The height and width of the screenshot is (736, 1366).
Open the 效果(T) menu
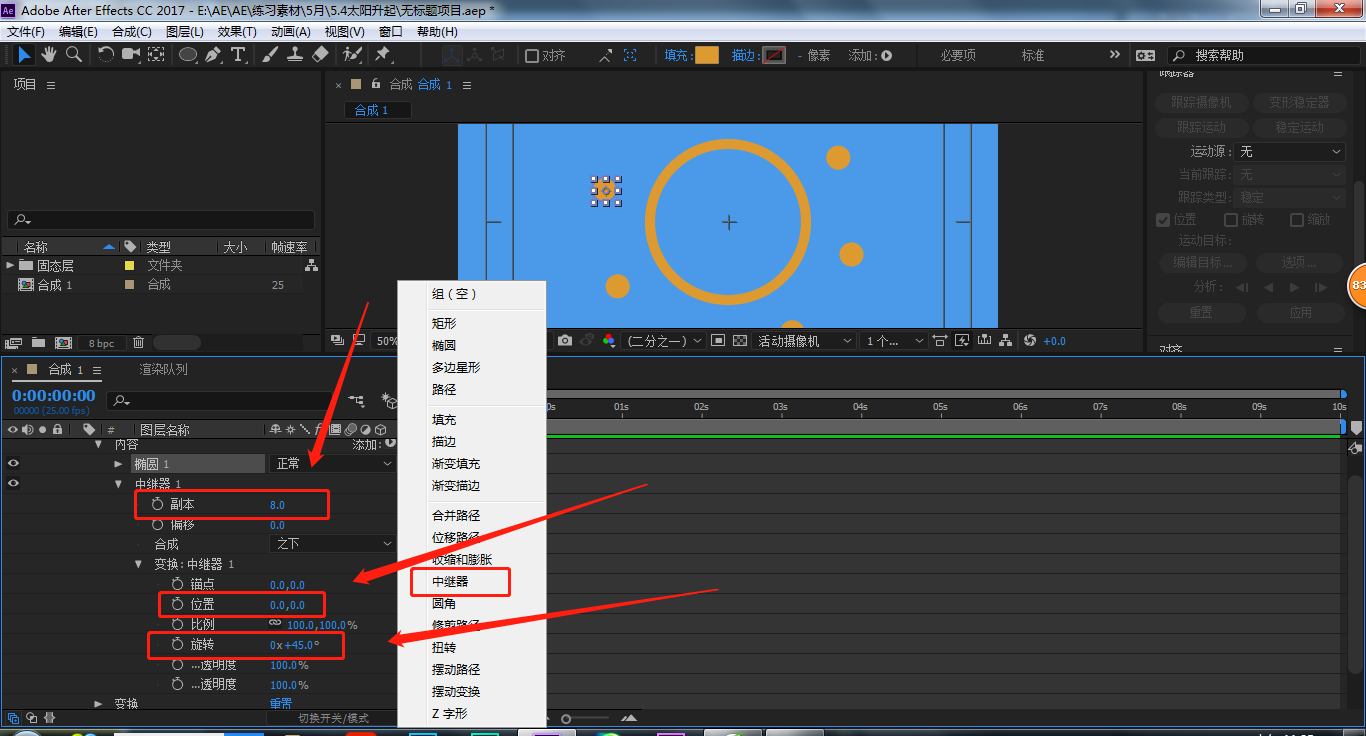[237, 32]
